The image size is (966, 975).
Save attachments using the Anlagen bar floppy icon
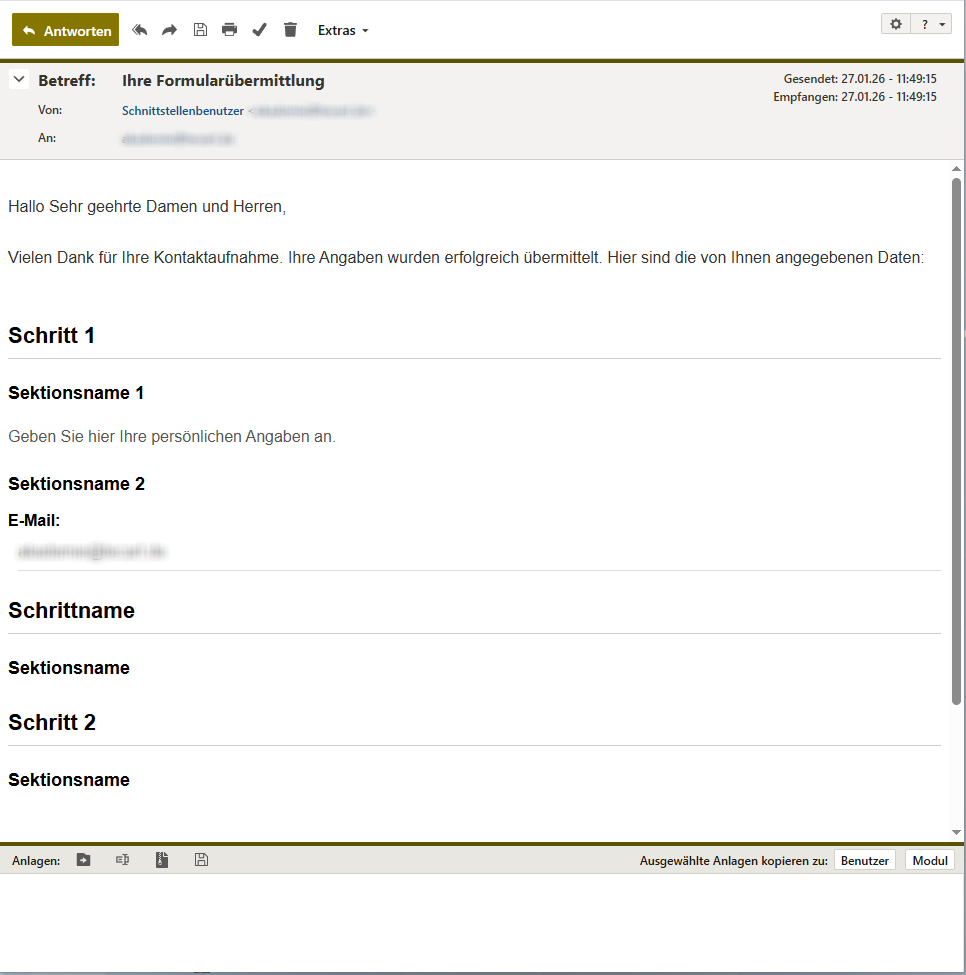pos(201,860)
